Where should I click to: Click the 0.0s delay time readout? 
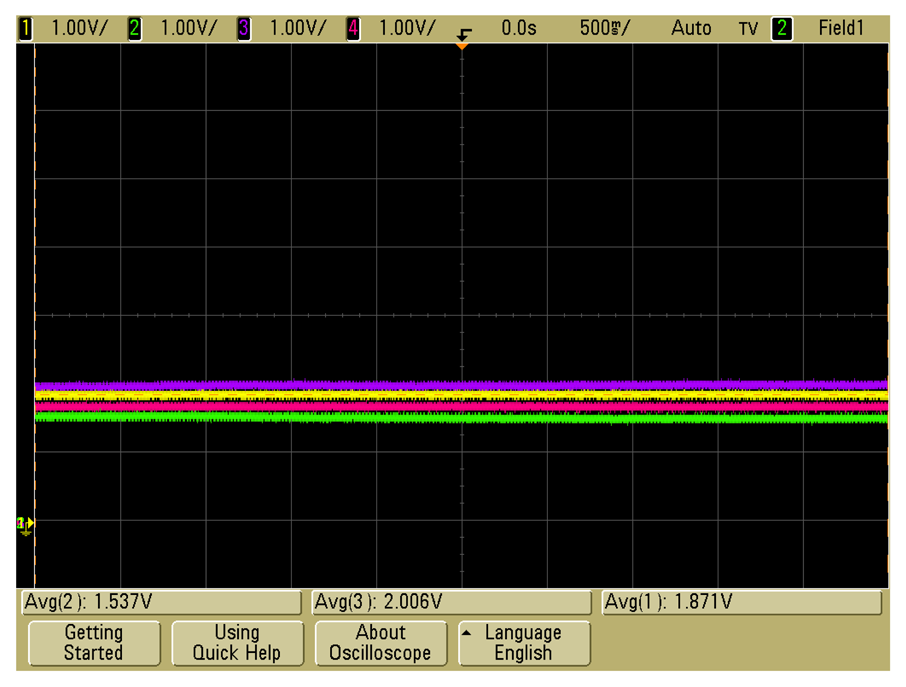tap(519, 28)
